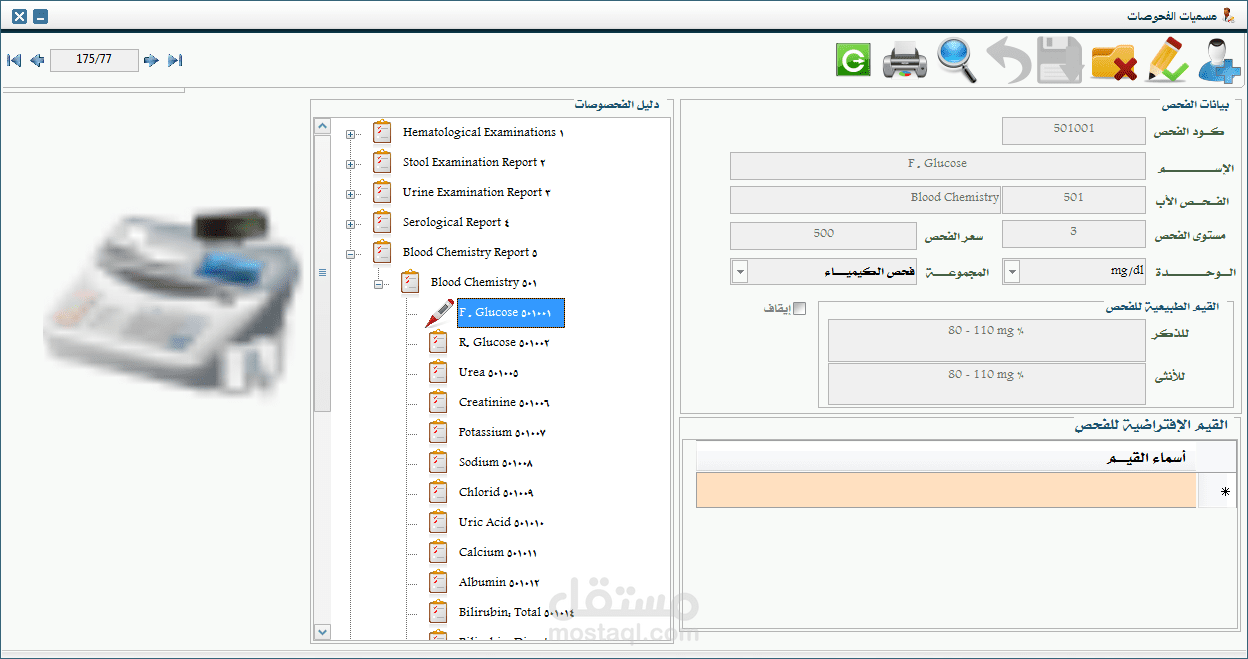Select the Uric Acid tree item
1248x659 pixels.
502,522
